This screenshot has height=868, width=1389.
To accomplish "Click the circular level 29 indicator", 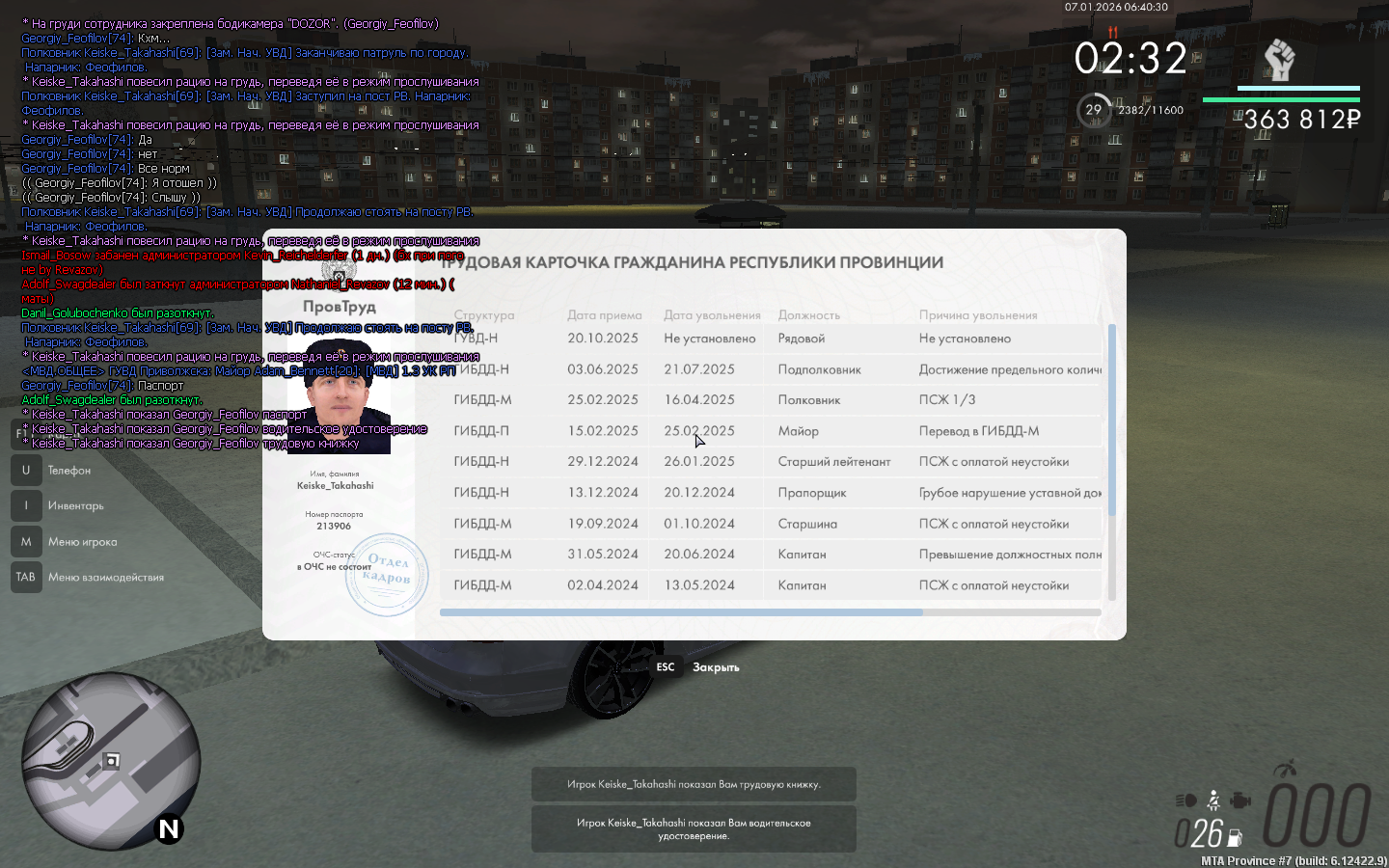I will point(1094,110).
